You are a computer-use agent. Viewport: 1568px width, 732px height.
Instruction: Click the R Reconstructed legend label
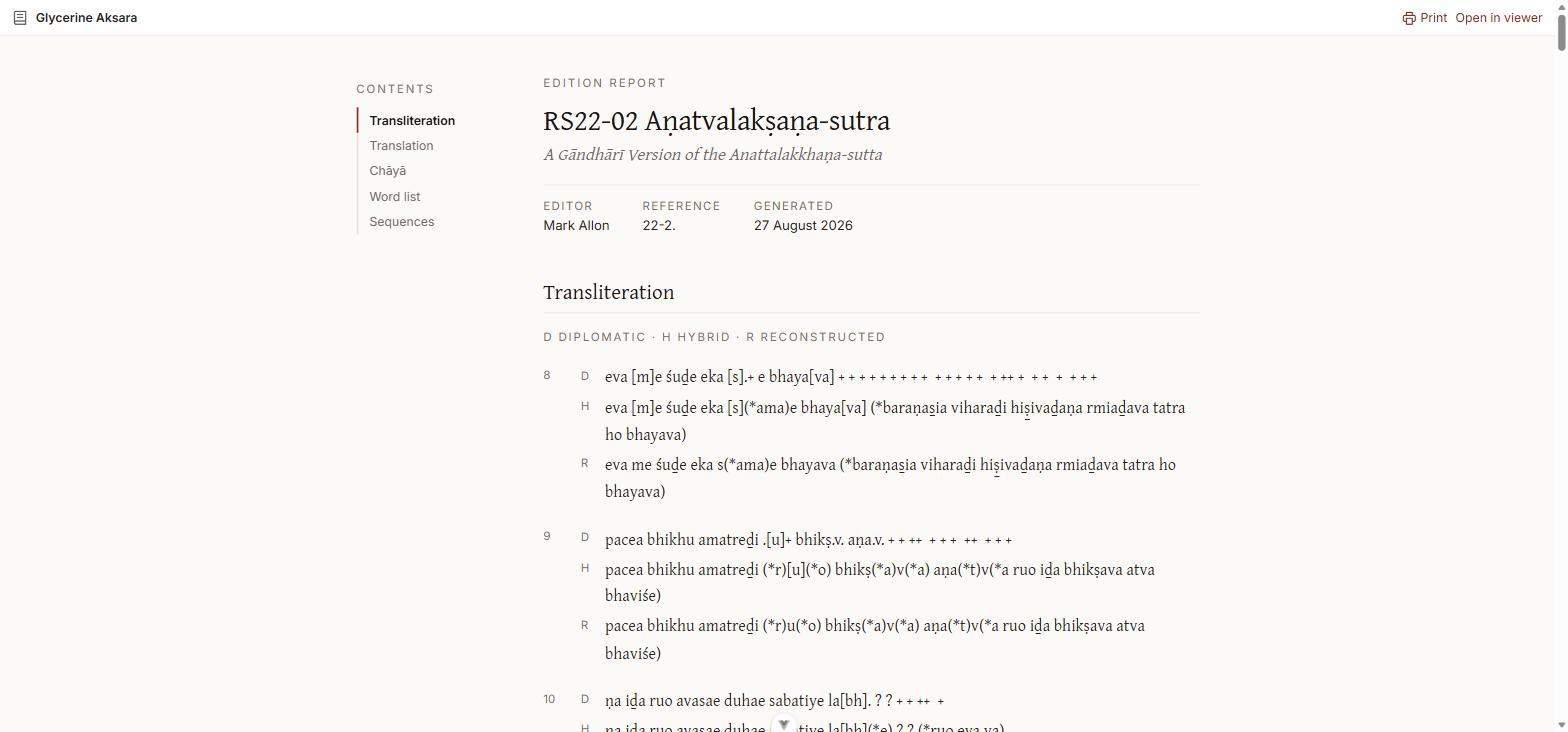pos(815,337)
